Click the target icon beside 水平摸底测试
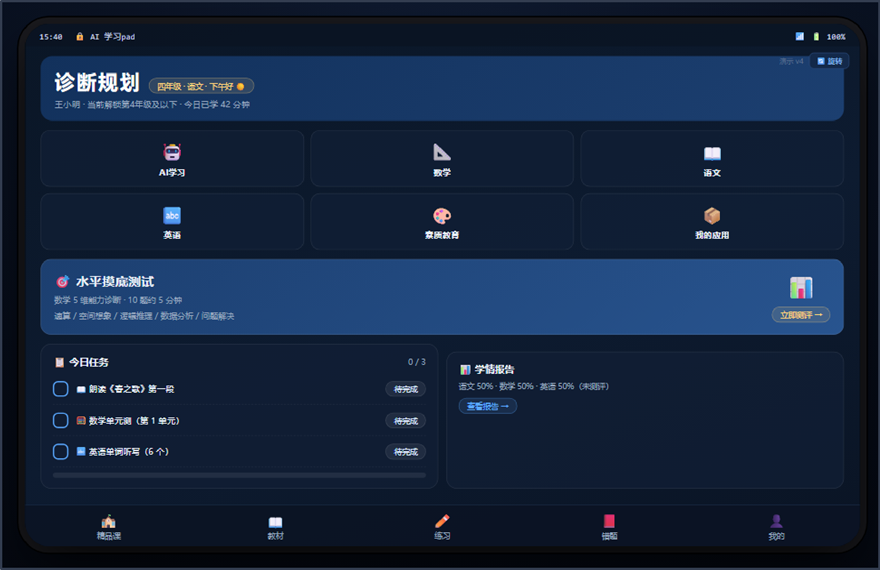 62,282
